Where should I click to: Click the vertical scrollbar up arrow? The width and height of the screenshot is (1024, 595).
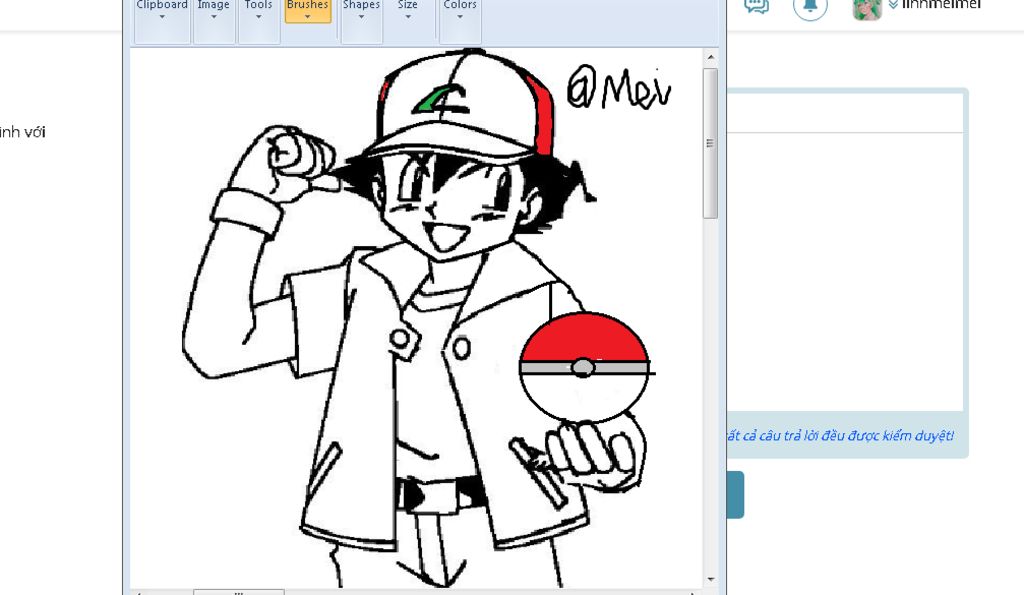tap(711, 57)
